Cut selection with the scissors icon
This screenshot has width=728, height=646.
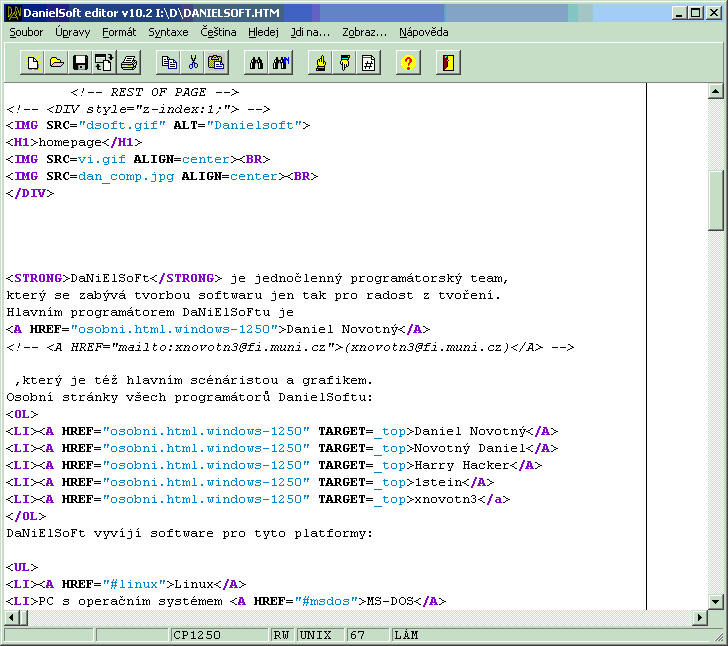(x=193, y=63)
